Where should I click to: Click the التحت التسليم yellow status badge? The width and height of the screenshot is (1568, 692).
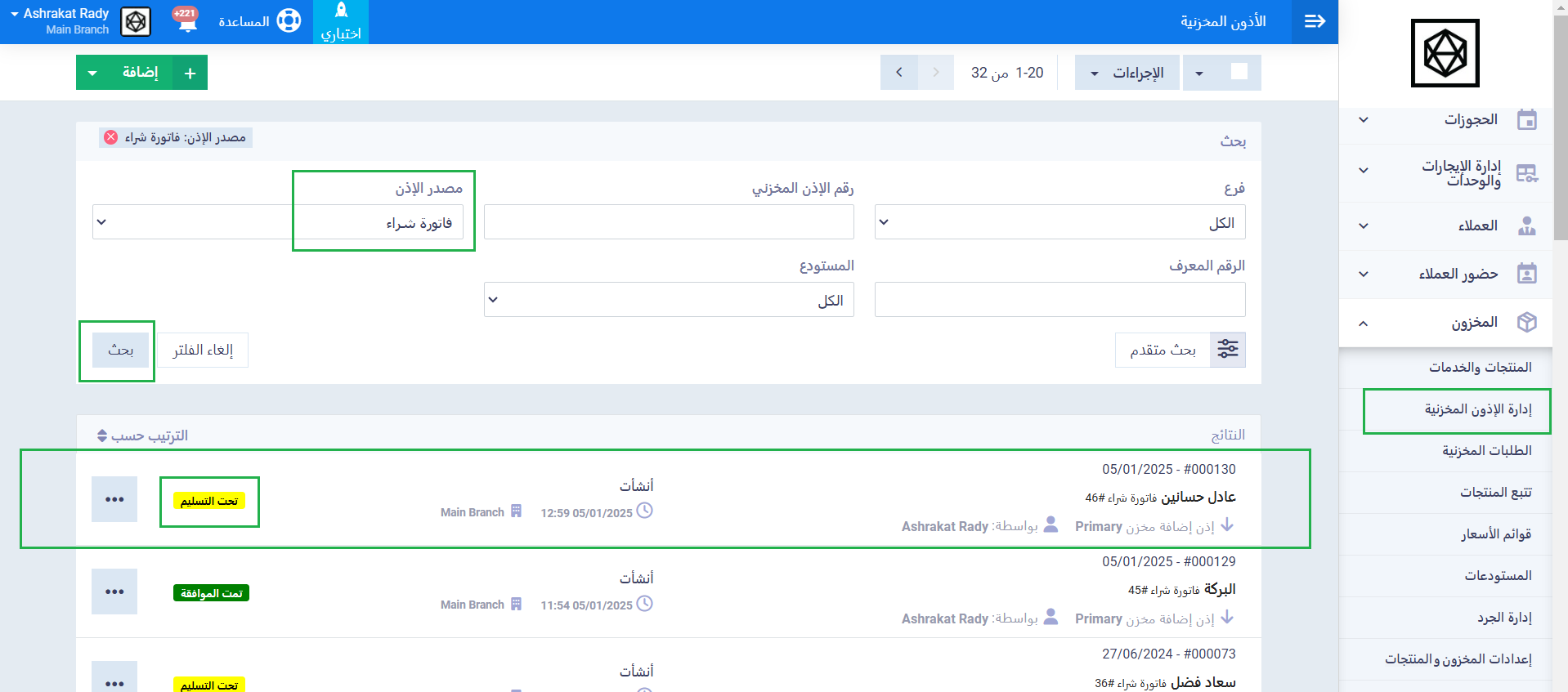[x=209, y=501]
